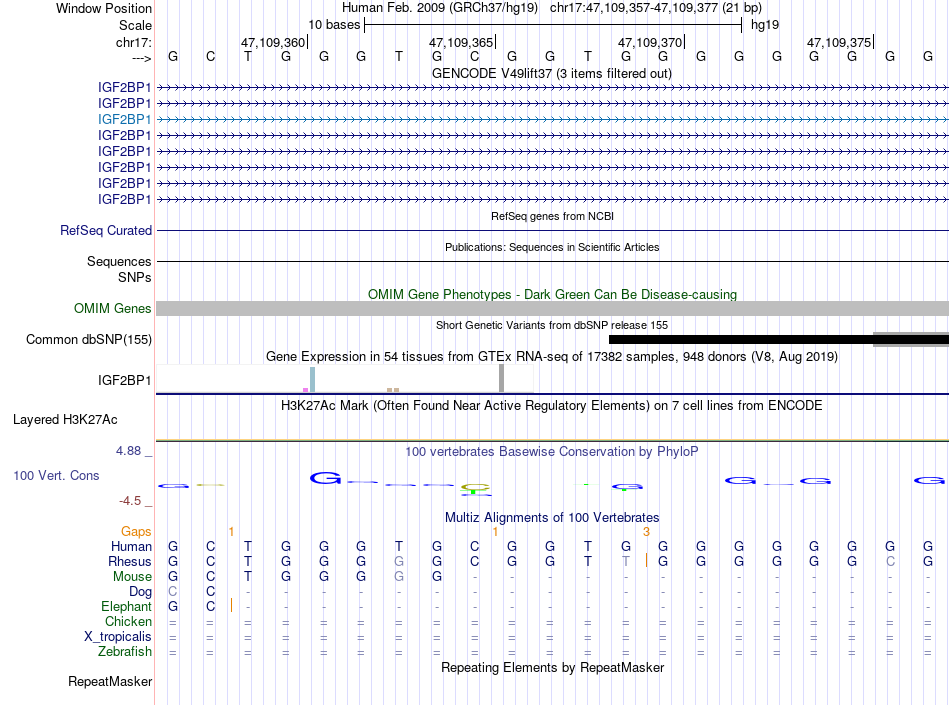This screenshot has height=705, width=950.
Task: Click the tallest G in the PhyloP logo
Action: (325, 478)
